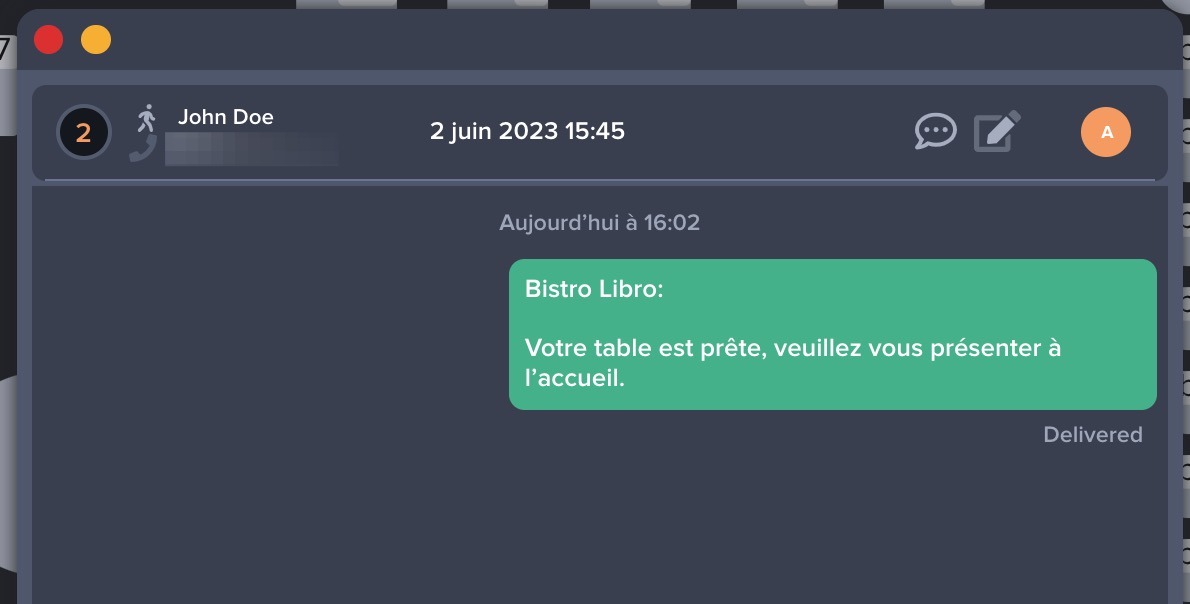Click the Delivered status label
The height and width of the screenshot is (604, 1190).
click(x=1092, y=435)
